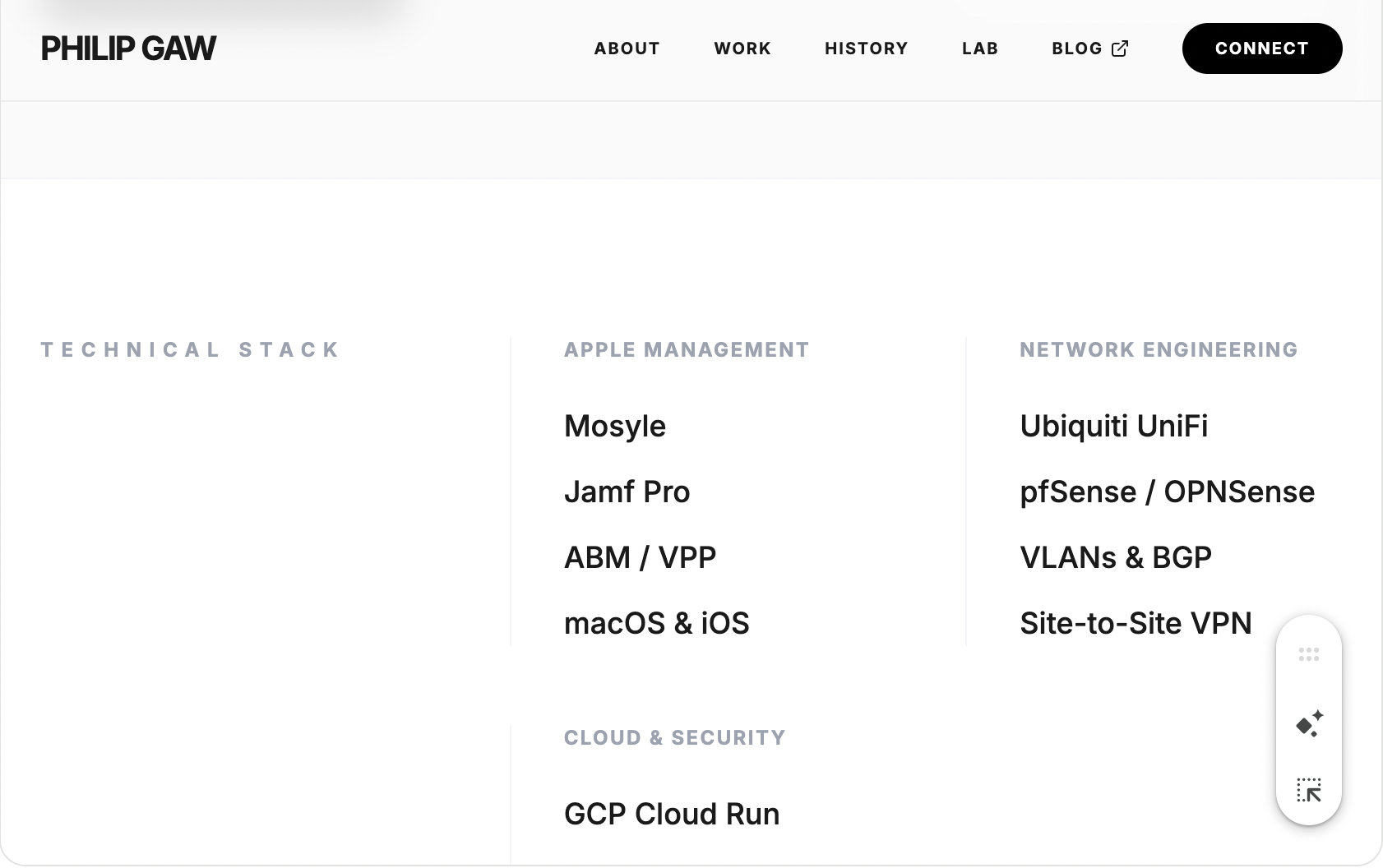1383x868 pixels.
Task: Go to the Work section
Action: tap(742, 48)
